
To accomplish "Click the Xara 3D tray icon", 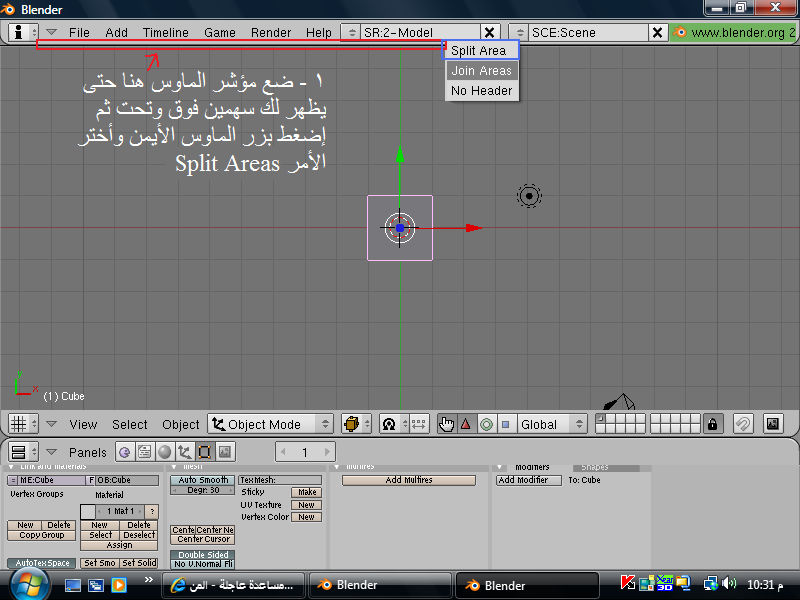I will [665, 583].
